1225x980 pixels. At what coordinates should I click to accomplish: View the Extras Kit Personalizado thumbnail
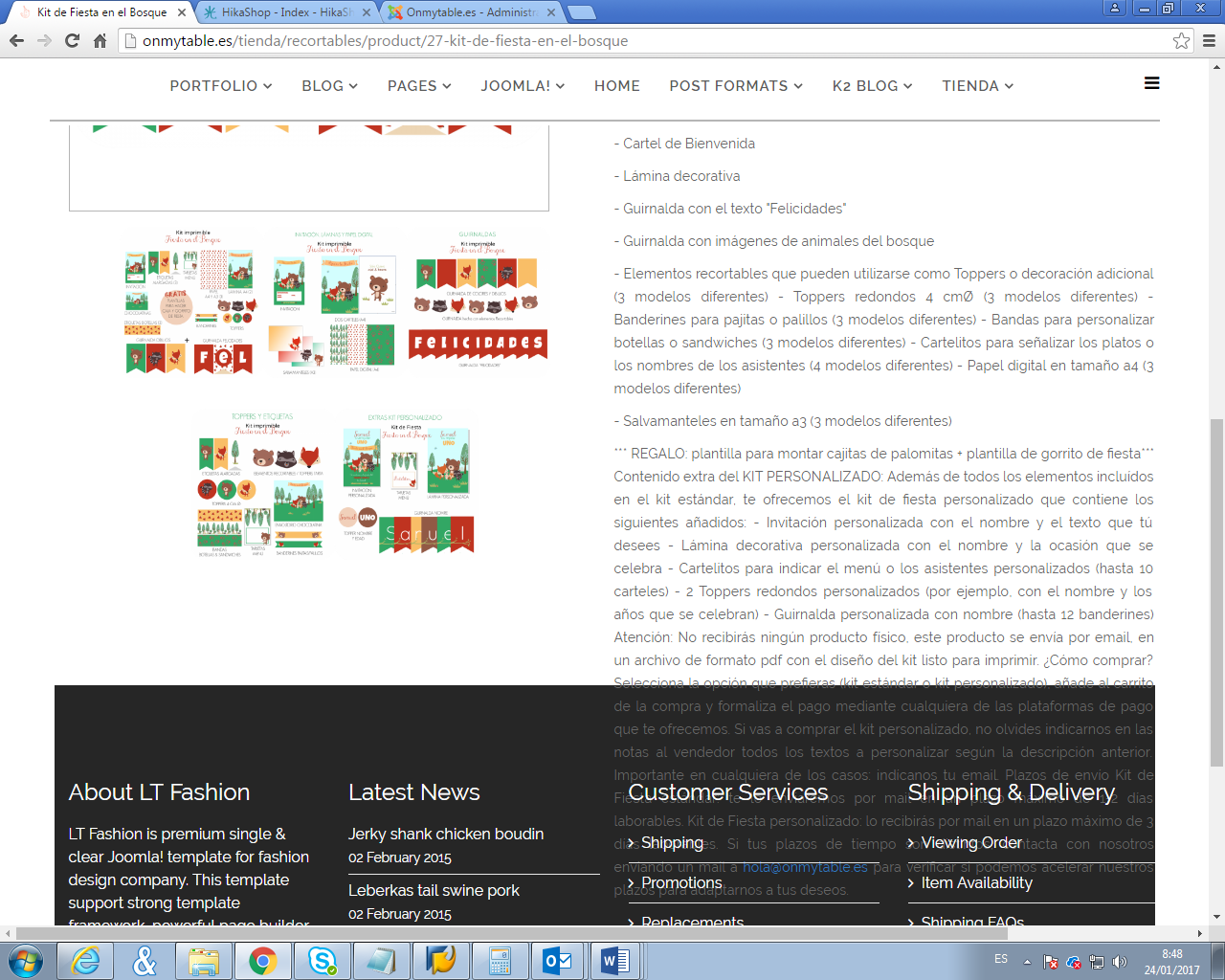point(405,485)
